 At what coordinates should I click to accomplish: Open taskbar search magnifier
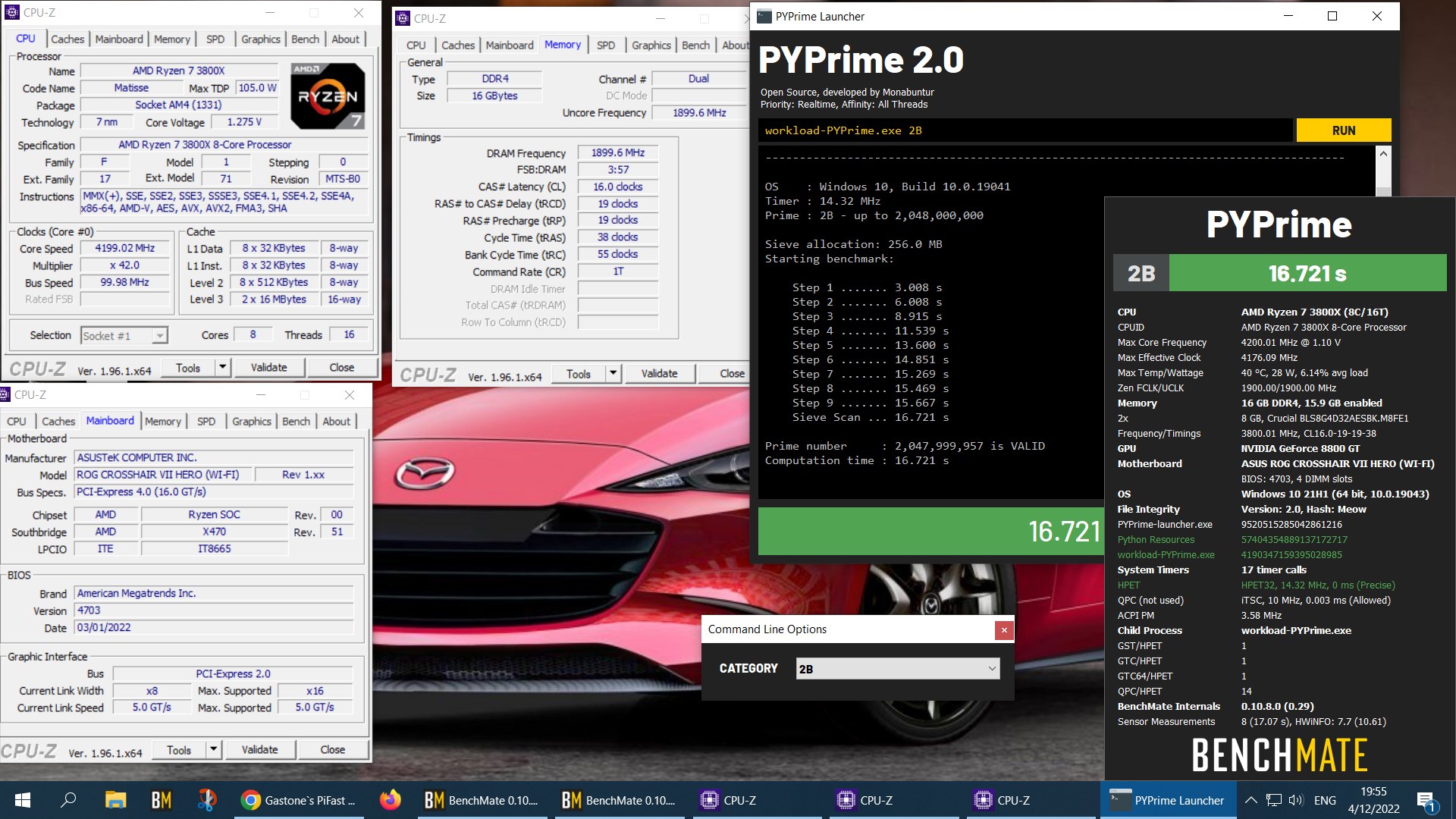point(68,800)
